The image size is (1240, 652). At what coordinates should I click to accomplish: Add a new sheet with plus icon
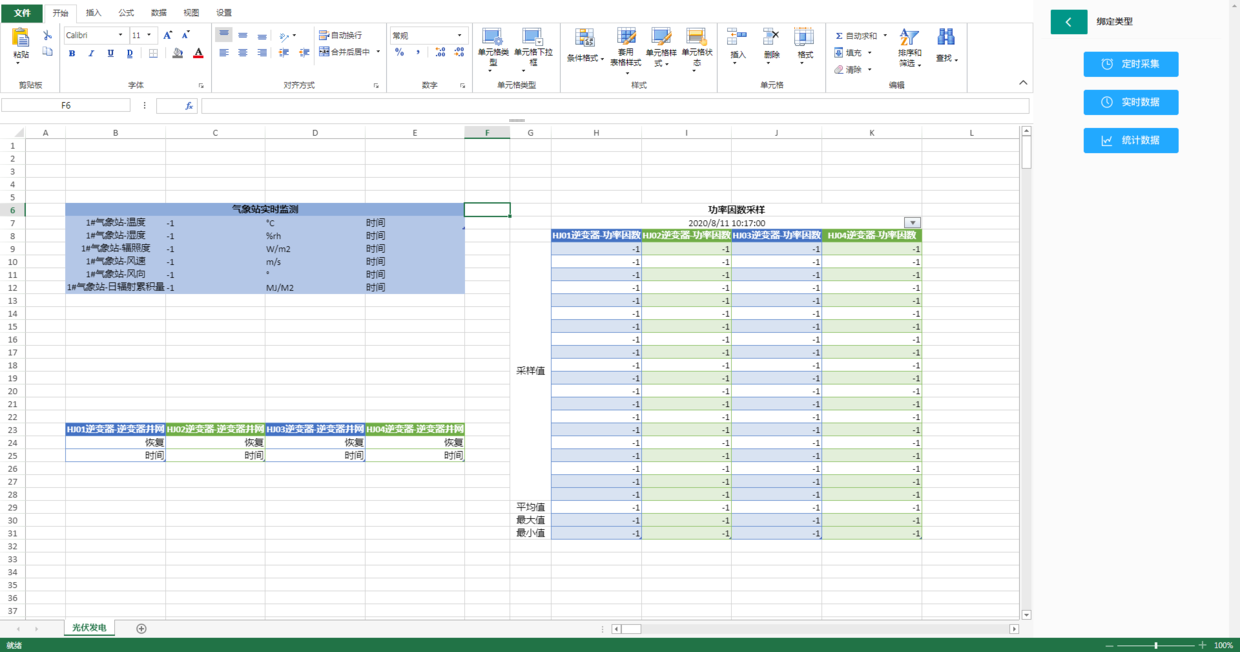coord(141,629)
